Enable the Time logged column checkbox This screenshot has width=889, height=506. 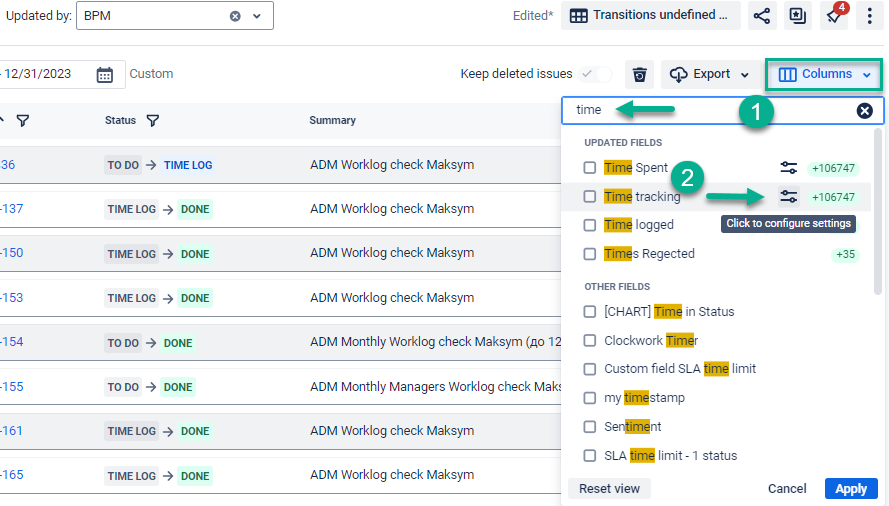590,225
